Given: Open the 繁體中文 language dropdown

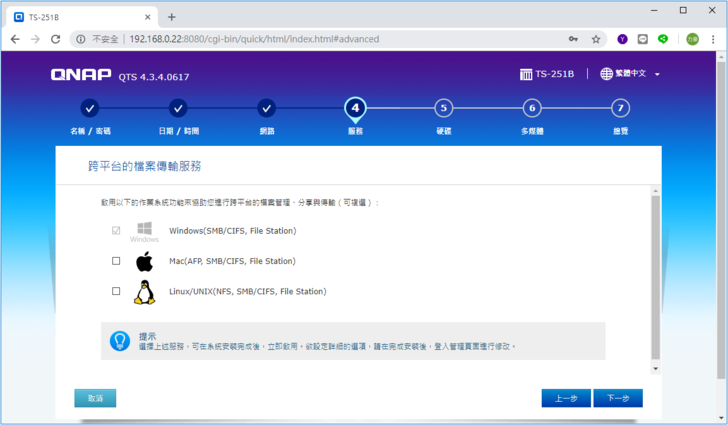Looking at the screenshot, I should 632,75.
